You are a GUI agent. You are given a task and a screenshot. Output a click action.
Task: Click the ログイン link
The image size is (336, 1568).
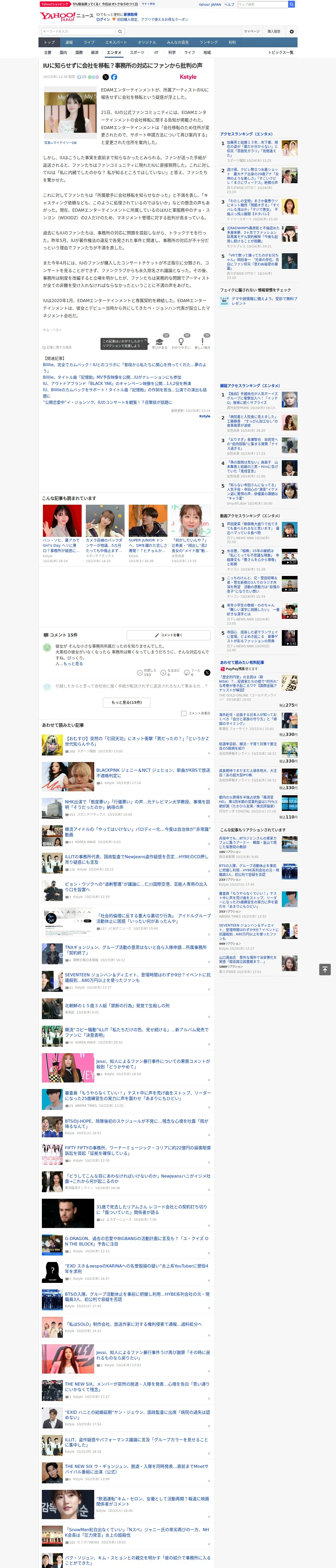click(x=103, y=20)
